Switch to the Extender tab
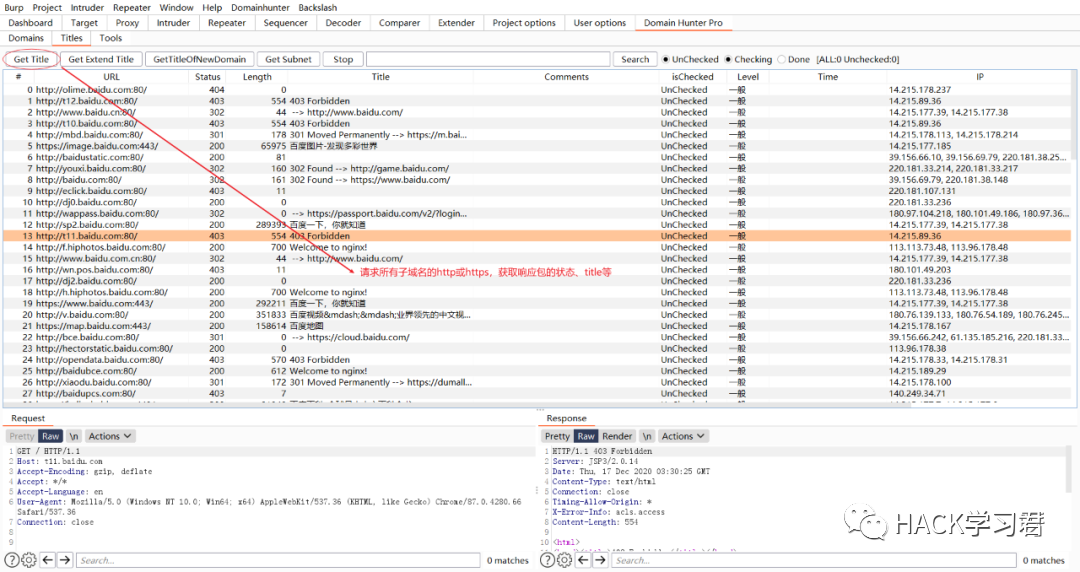The width and height of the screenshot is (1080, 572). coord(457,23)
